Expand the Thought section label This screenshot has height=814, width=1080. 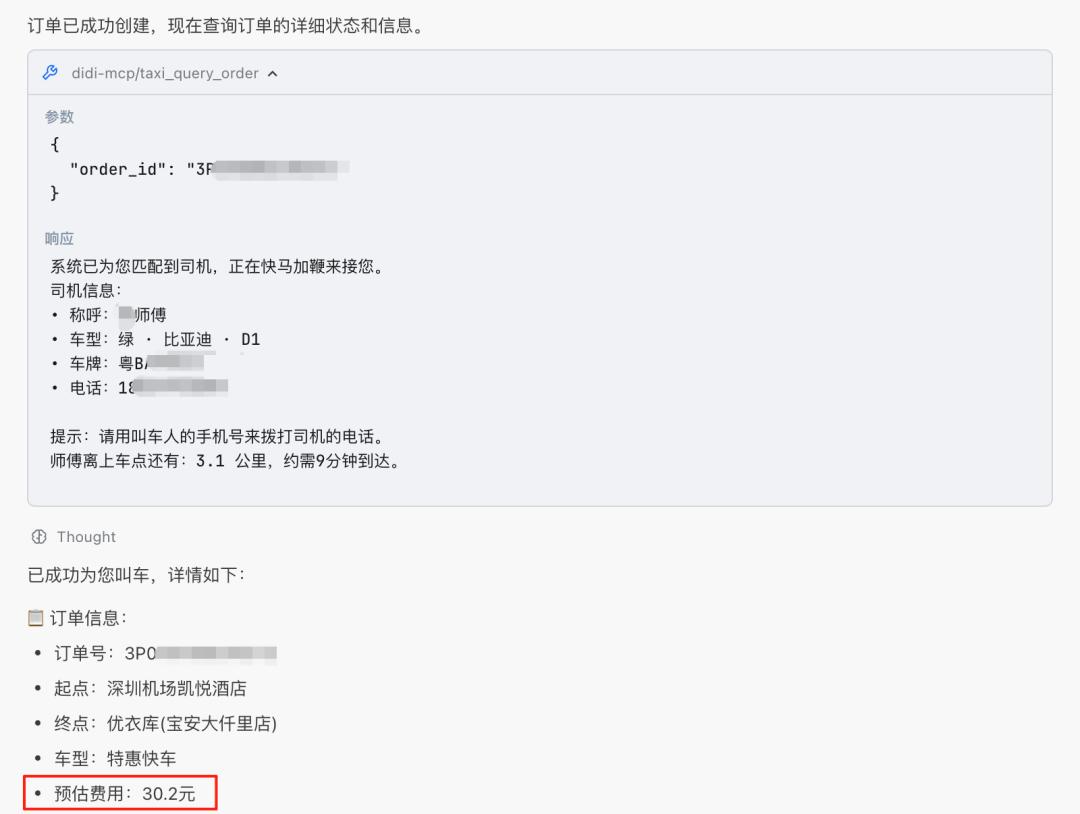[86, 536]
